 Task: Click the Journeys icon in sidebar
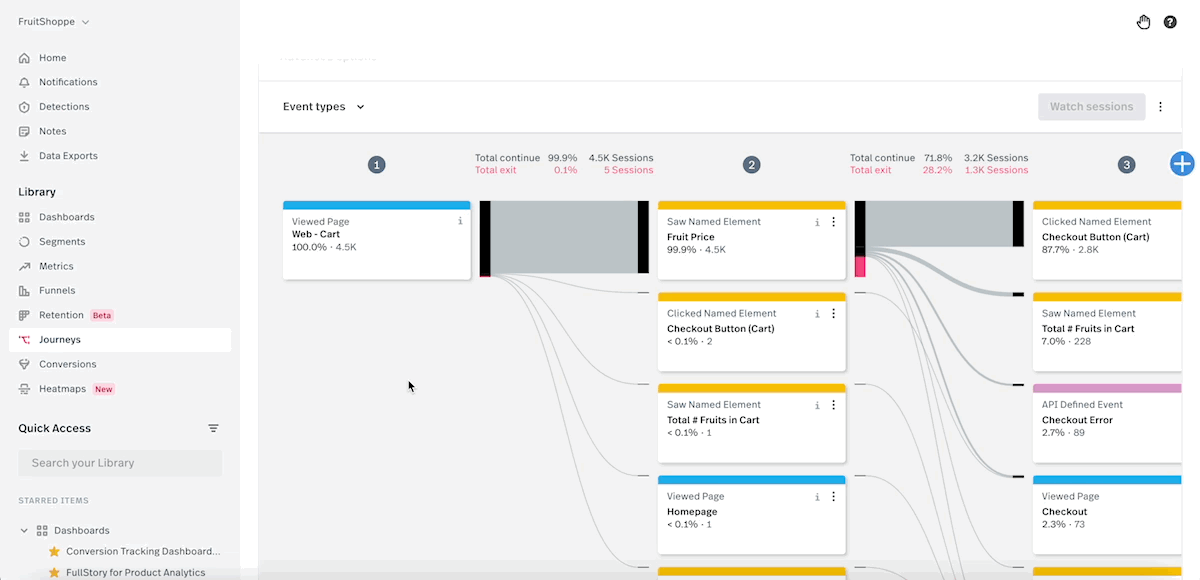click(x=25, y=340)
